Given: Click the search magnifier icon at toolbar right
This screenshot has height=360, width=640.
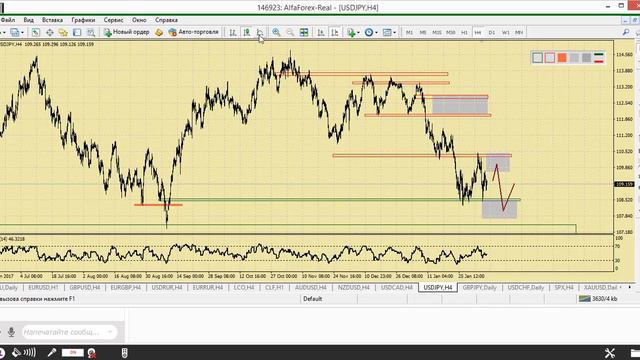Looking at the screenshot, I should 626,32.
